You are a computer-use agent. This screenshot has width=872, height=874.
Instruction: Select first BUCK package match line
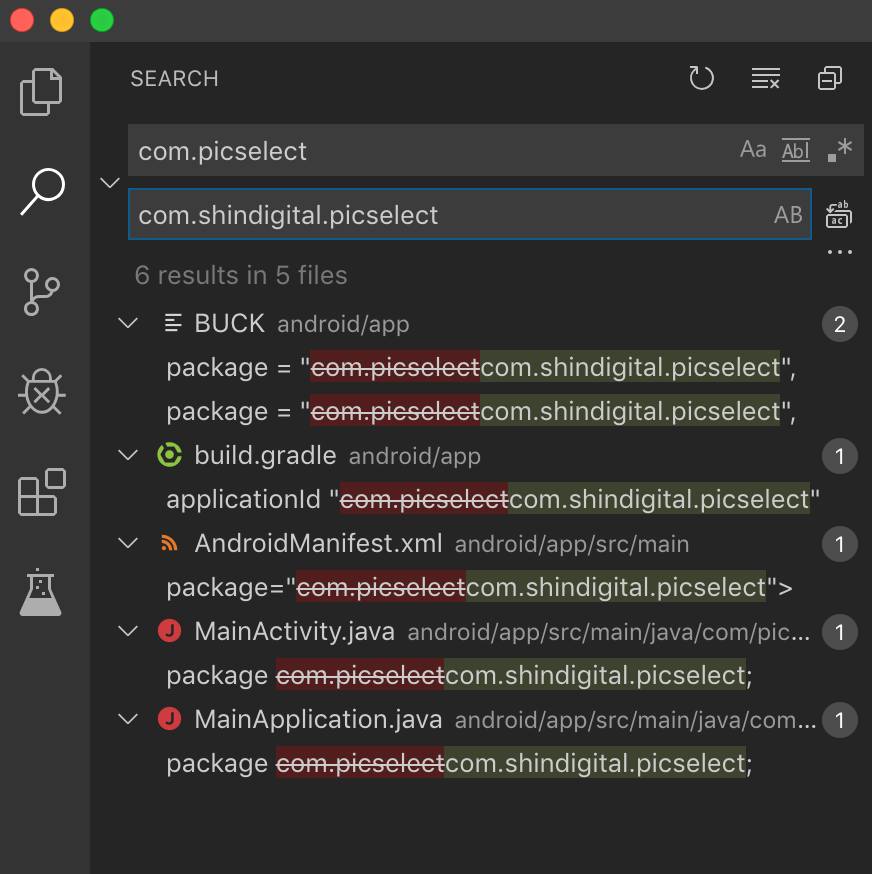coord(481,367)
